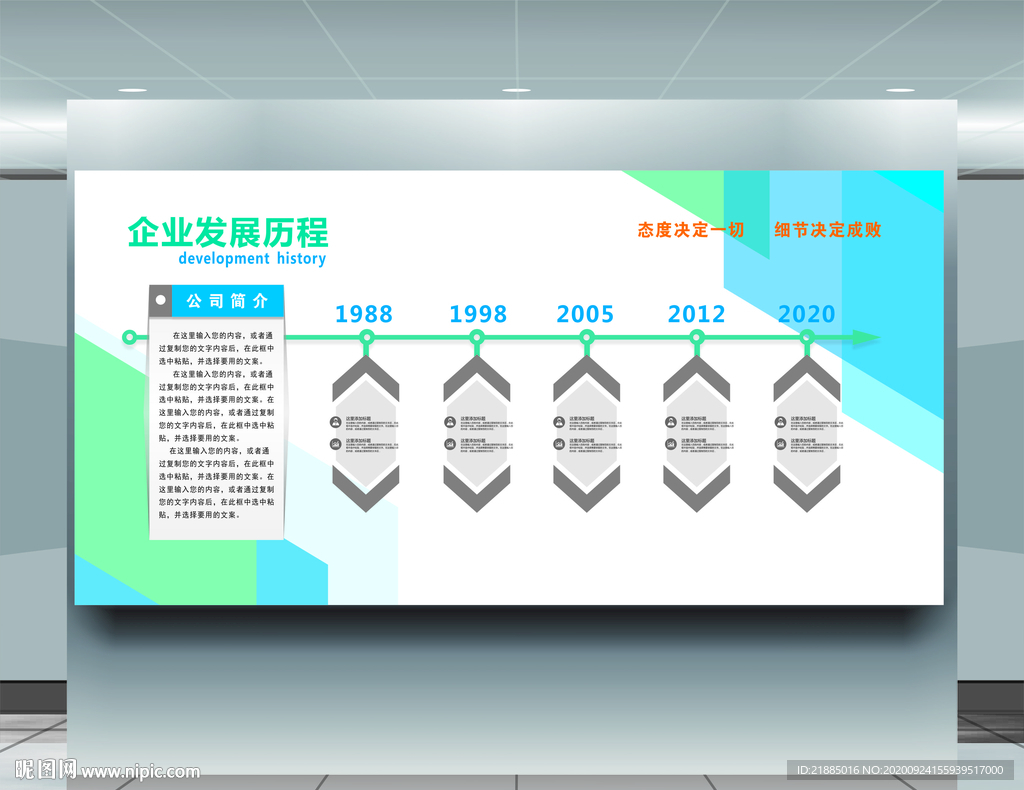
Task: Click the person icon in the 2012 card
Action: click(x=671, y=422)
